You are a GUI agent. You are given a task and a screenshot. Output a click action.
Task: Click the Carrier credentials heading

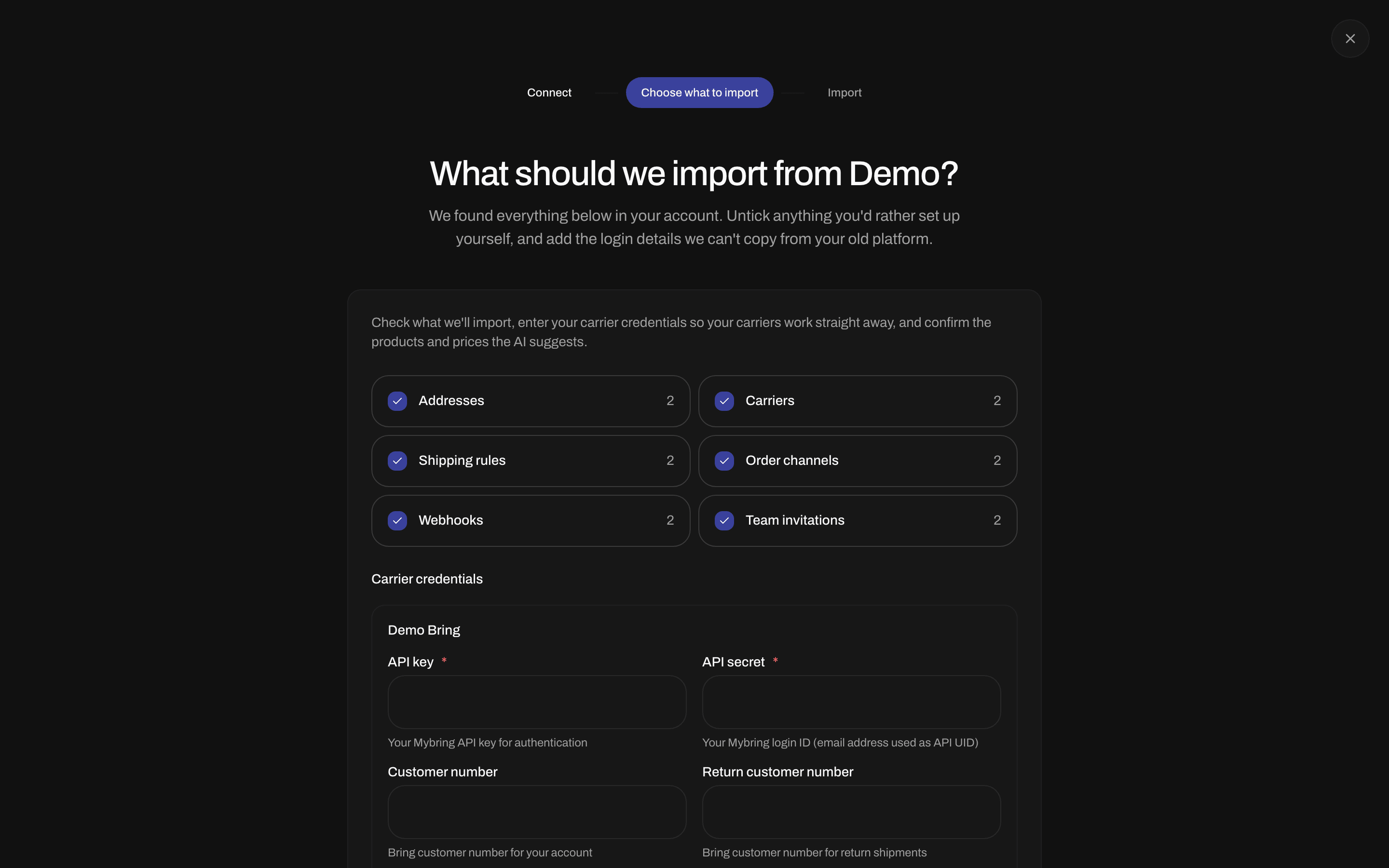426,579
